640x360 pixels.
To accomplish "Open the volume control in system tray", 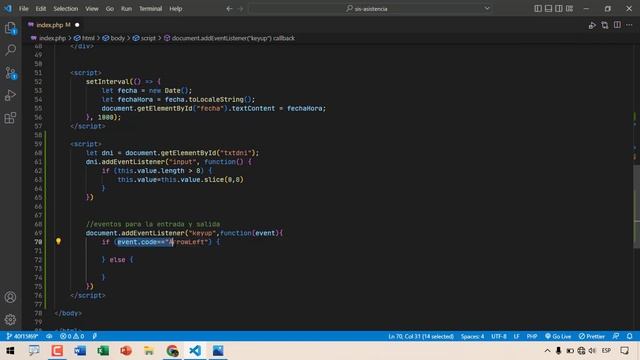I will 592,351.
